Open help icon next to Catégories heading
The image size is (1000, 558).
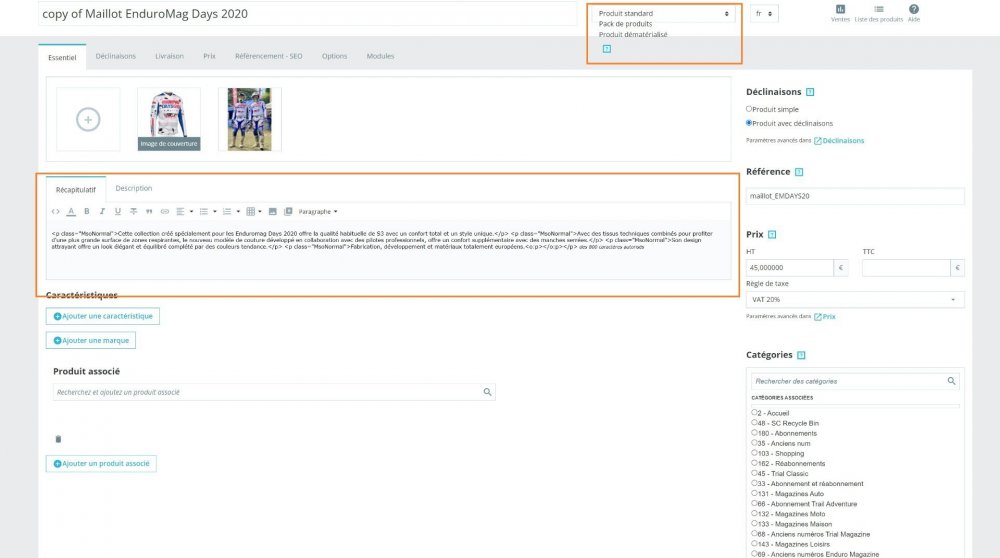pos(801,355)
